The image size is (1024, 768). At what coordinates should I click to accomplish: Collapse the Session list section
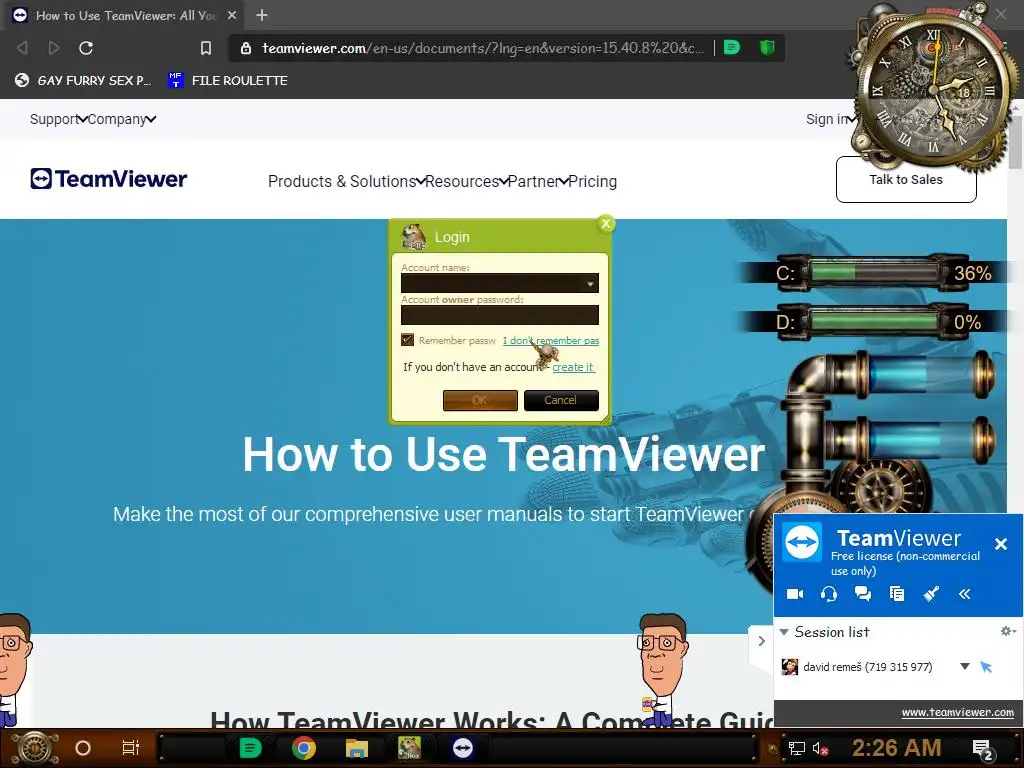click(784, 632)
